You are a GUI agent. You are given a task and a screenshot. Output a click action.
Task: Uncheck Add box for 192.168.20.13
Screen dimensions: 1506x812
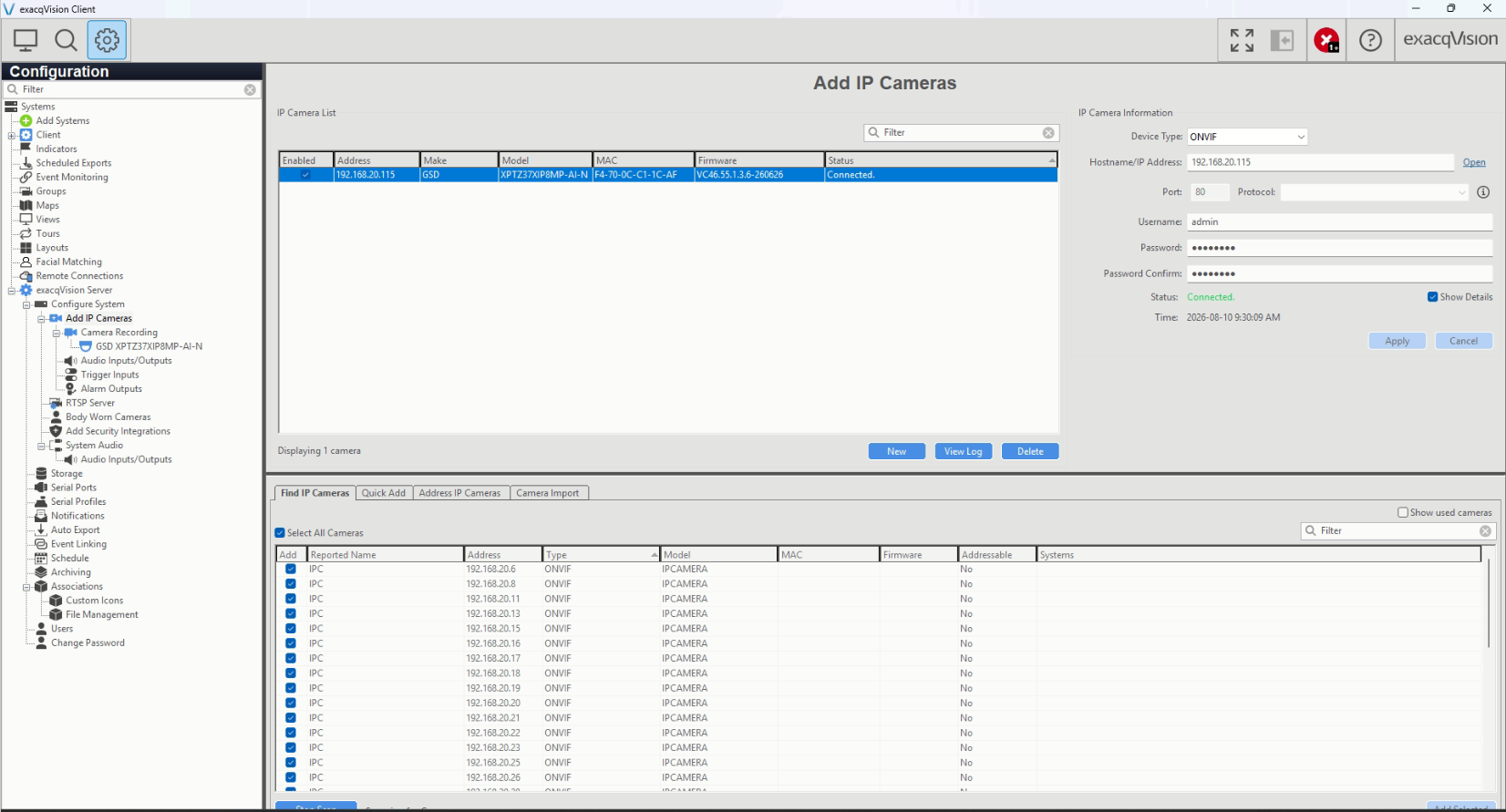(x=291, y=613)
